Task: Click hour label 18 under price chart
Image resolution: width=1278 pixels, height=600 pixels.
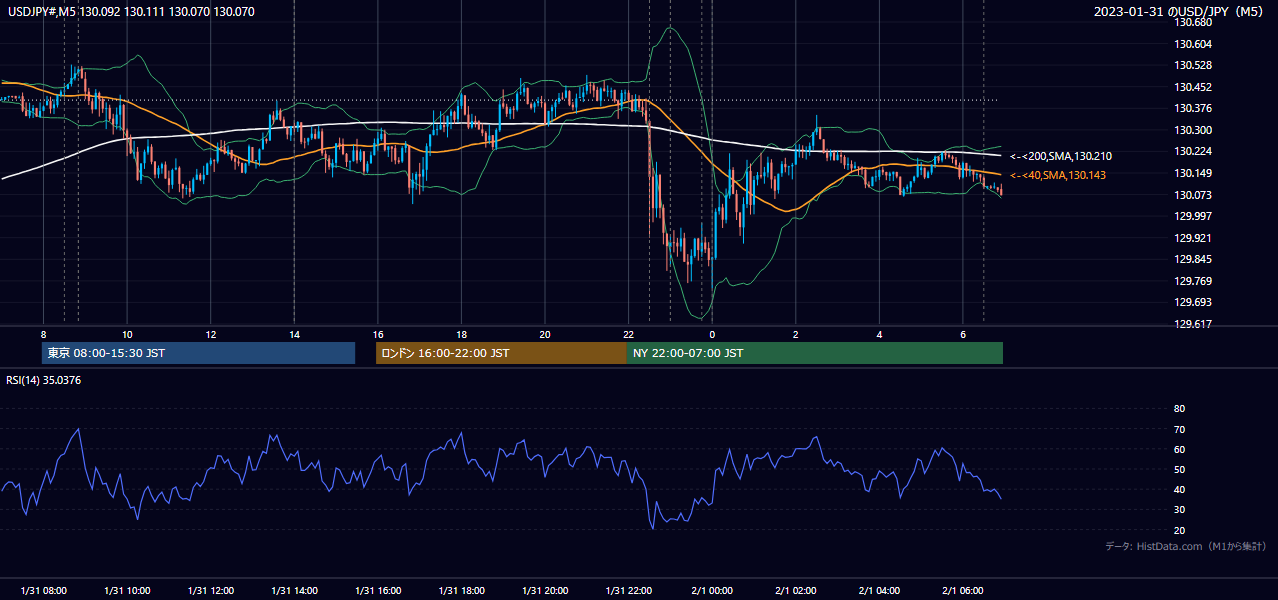Action: coord(461,334)
